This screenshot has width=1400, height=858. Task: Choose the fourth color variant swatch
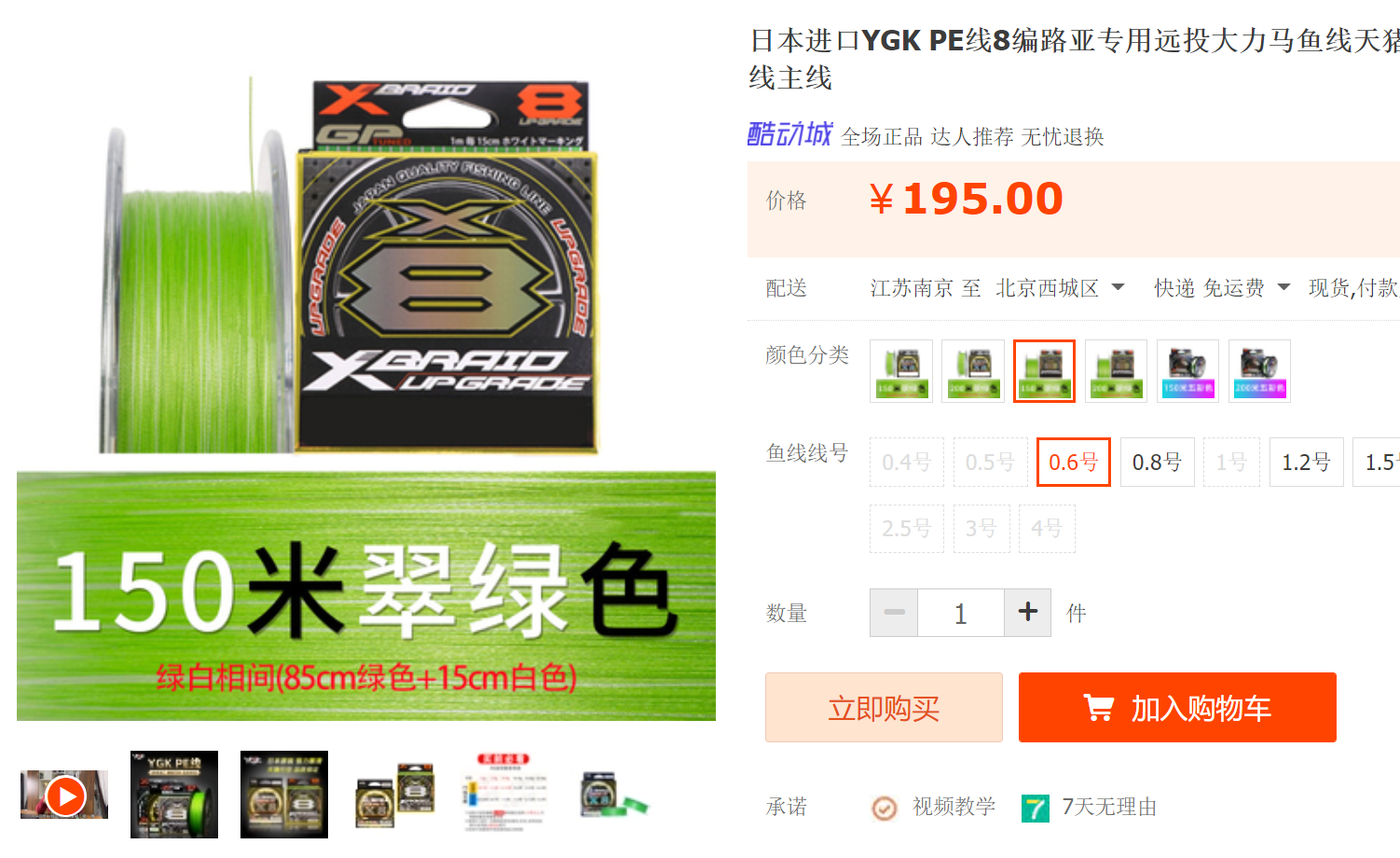click(1116, 371)
